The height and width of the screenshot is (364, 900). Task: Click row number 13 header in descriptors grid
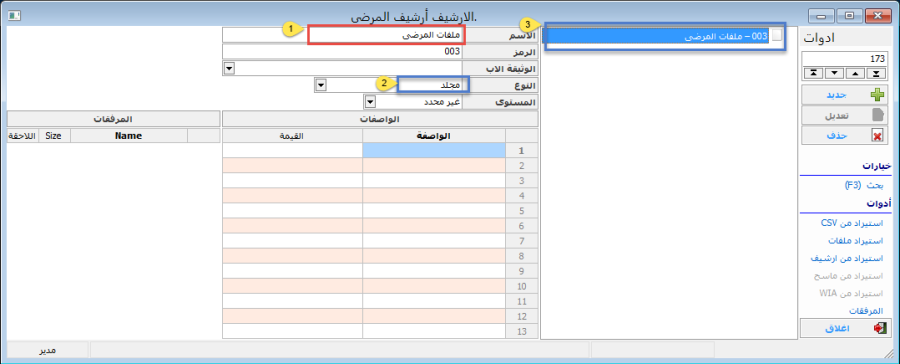tap(522, 331)
